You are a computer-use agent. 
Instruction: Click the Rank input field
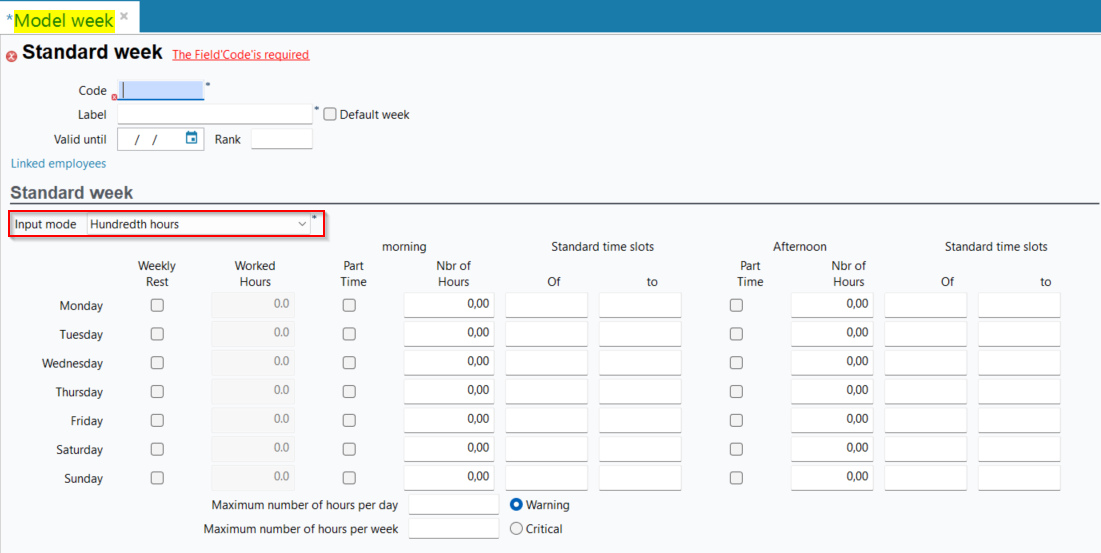(281, 139)
